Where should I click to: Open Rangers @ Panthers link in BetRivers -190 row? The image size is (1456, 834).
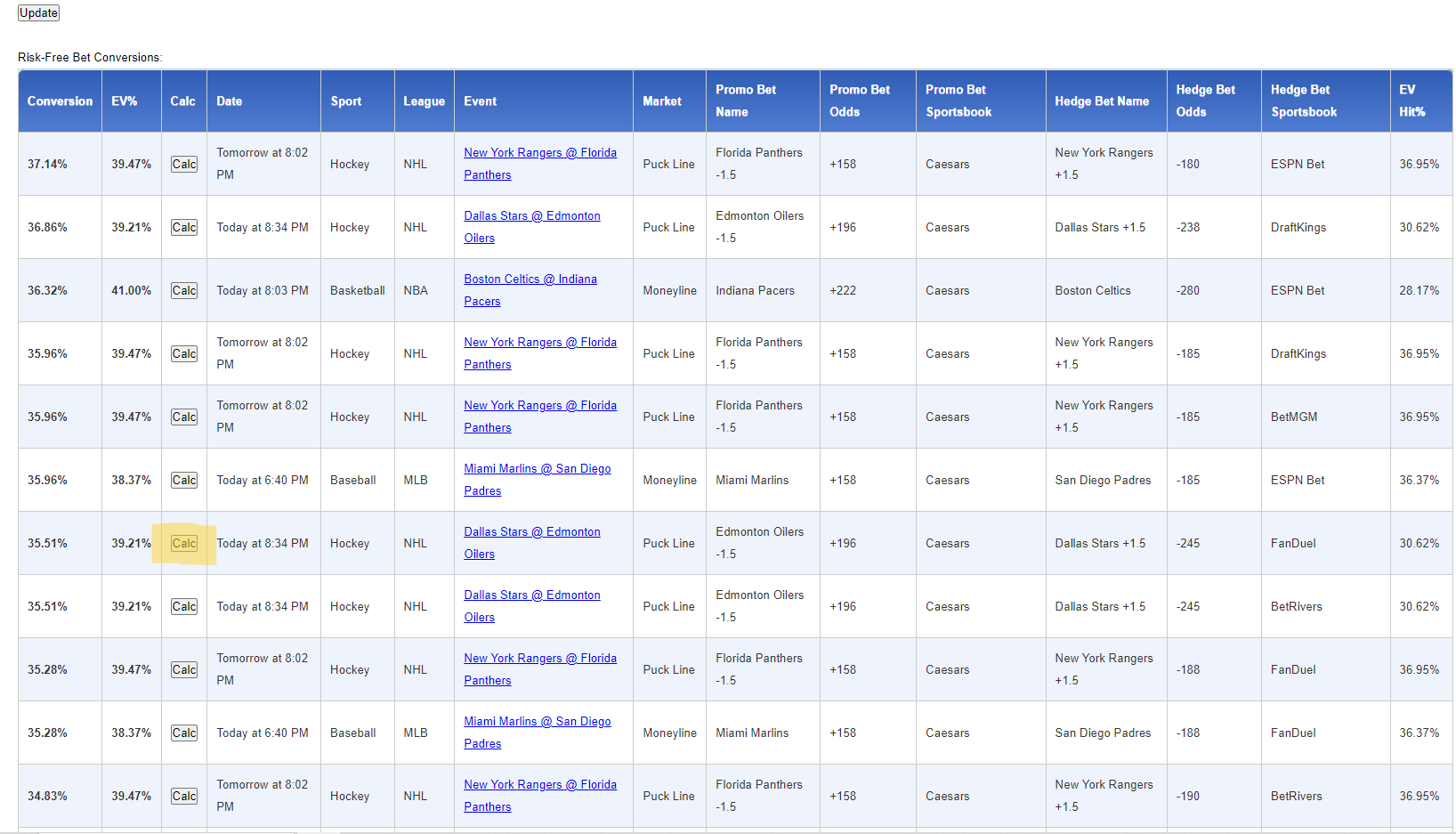coord(540,796)
